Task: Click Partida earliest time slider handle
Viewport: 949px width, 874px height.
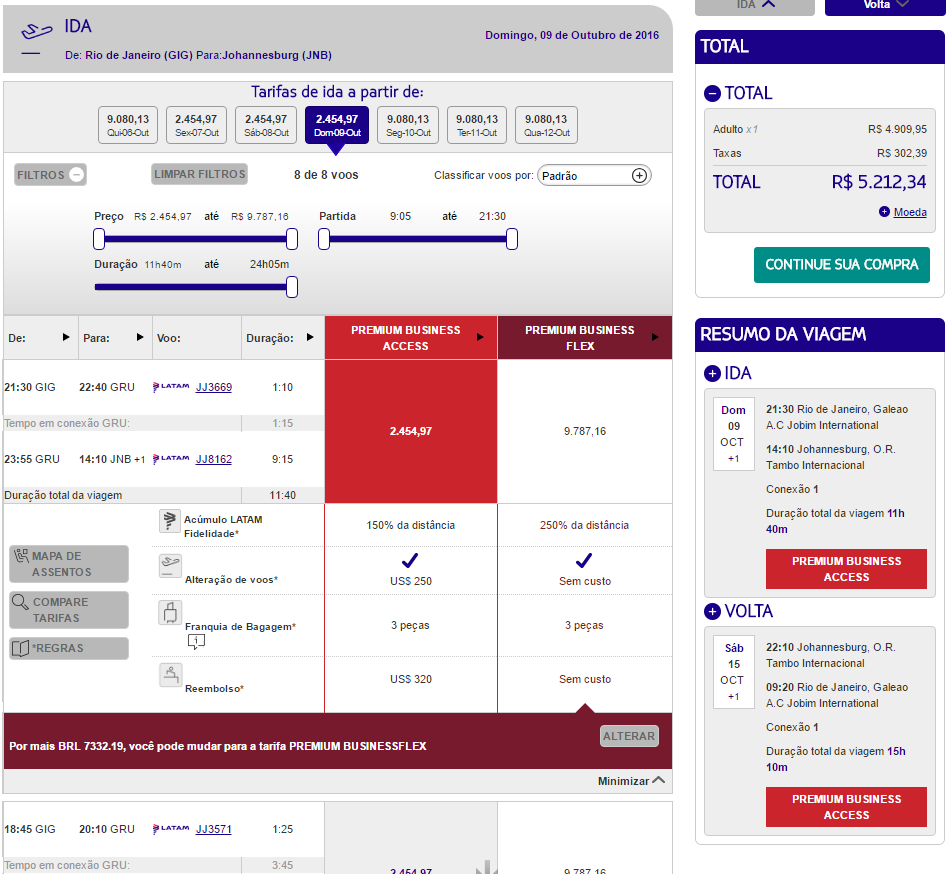Action: pos(324,239)
